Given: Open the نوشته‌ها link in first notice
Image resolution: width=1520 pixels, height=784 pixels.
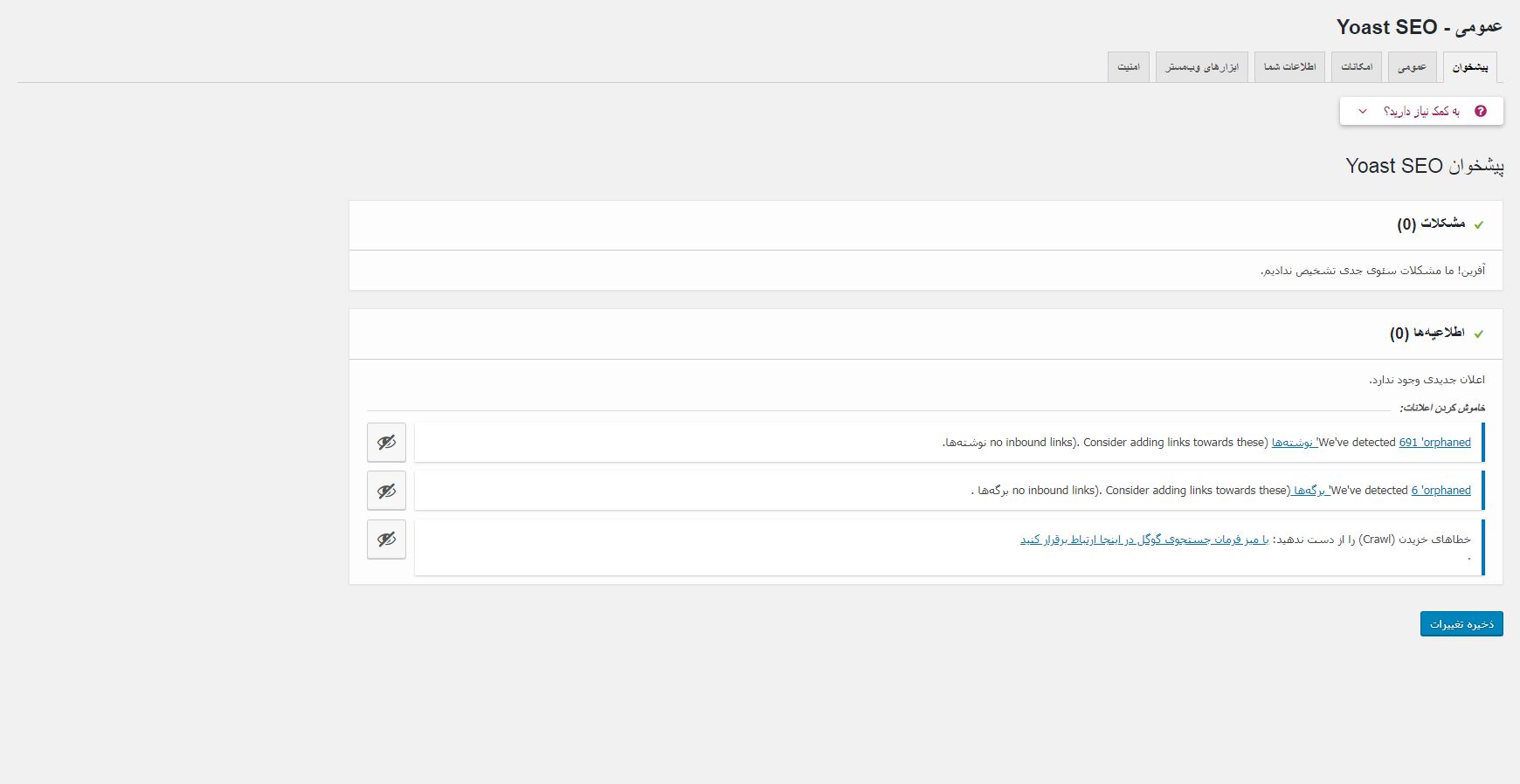Looking at the screenshot, I should click(1294, 443).
